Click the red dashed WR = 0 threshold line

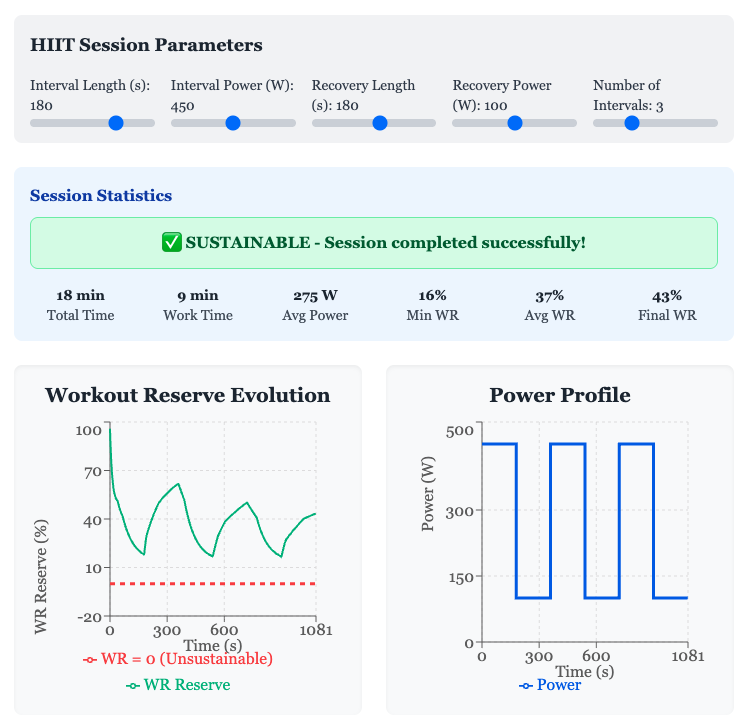pos(213,583)
